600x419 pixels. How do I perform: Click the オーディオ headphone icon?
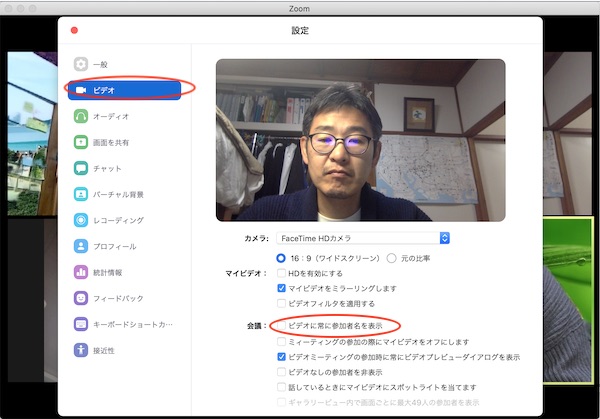click(81, 116)
